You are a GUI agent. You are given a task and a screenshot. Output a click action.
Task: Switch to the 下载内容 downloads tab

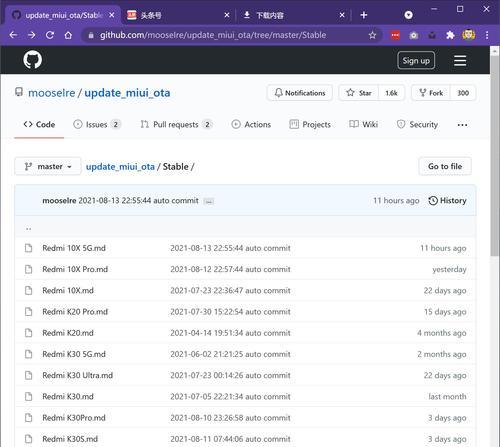292,15
